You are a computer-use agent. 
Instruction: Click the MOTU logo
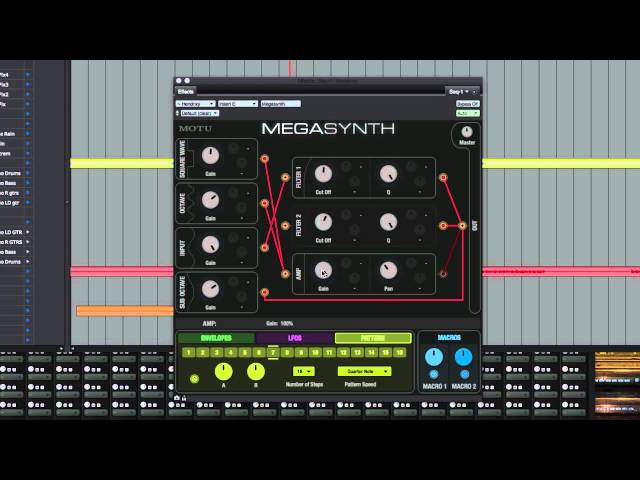click(195, 129)
